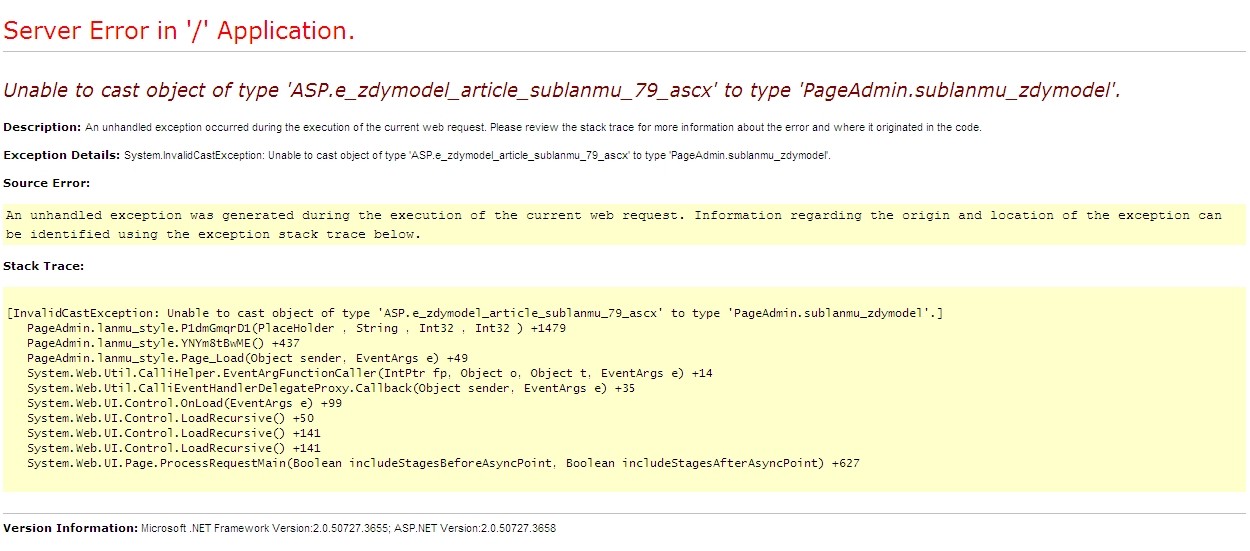
Task: Click the 'LoadRecursive() +50' stack line
Action: (170, 418)
